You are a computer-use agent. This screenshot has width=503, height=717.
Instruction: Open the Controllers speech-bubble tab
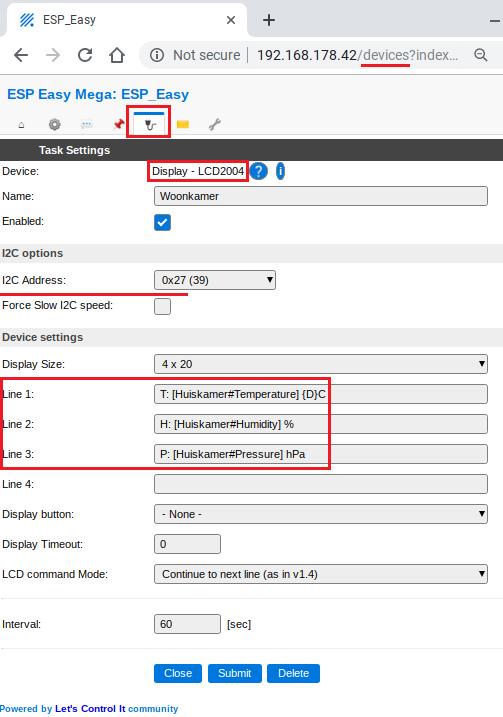(x=86, y=124)
